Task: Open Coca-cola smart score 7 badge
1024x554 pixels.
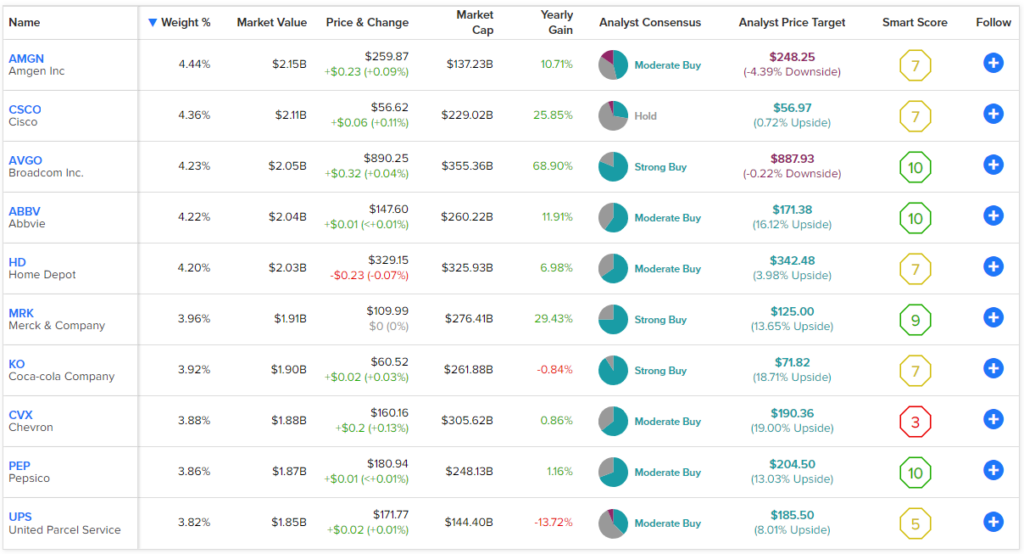Action: [x=915, y=371]
